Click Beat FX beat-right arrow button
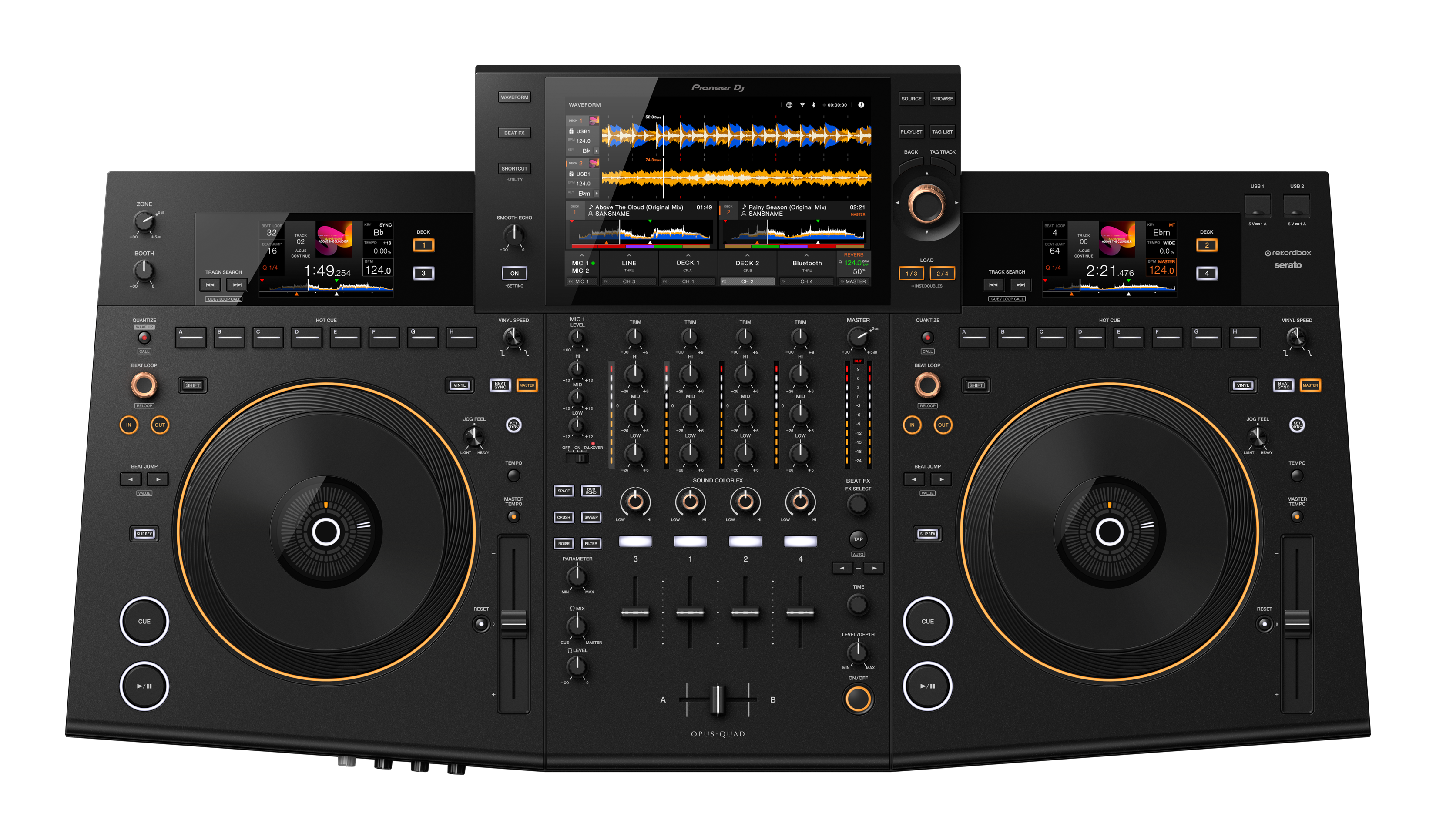 874,568
